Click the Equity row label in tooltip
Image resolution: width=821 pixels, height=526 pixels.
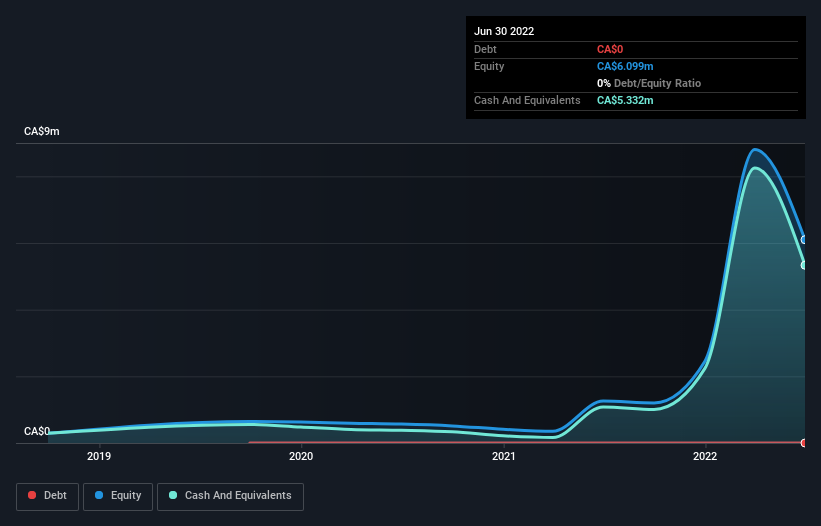pos(489,66)
